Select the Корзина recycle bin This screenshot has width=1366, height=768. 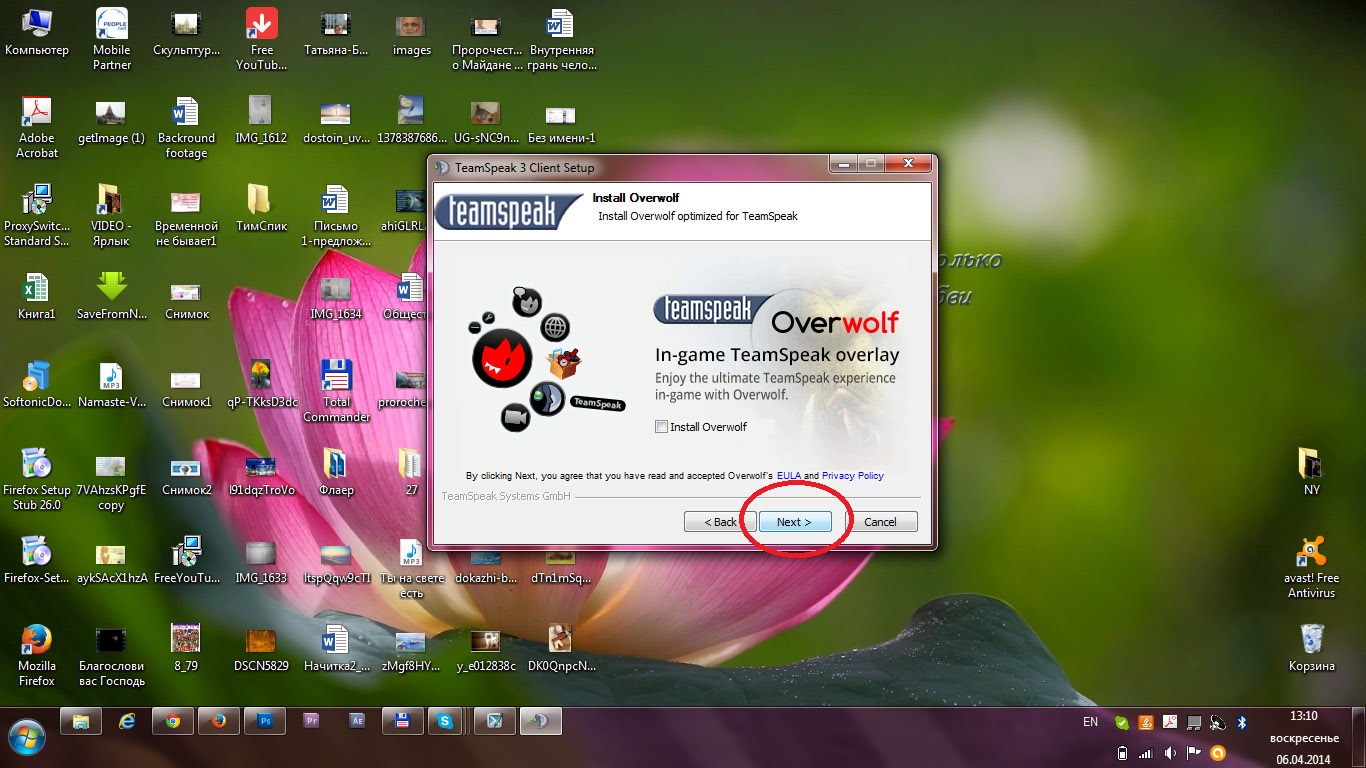[x=1311, y=648]
